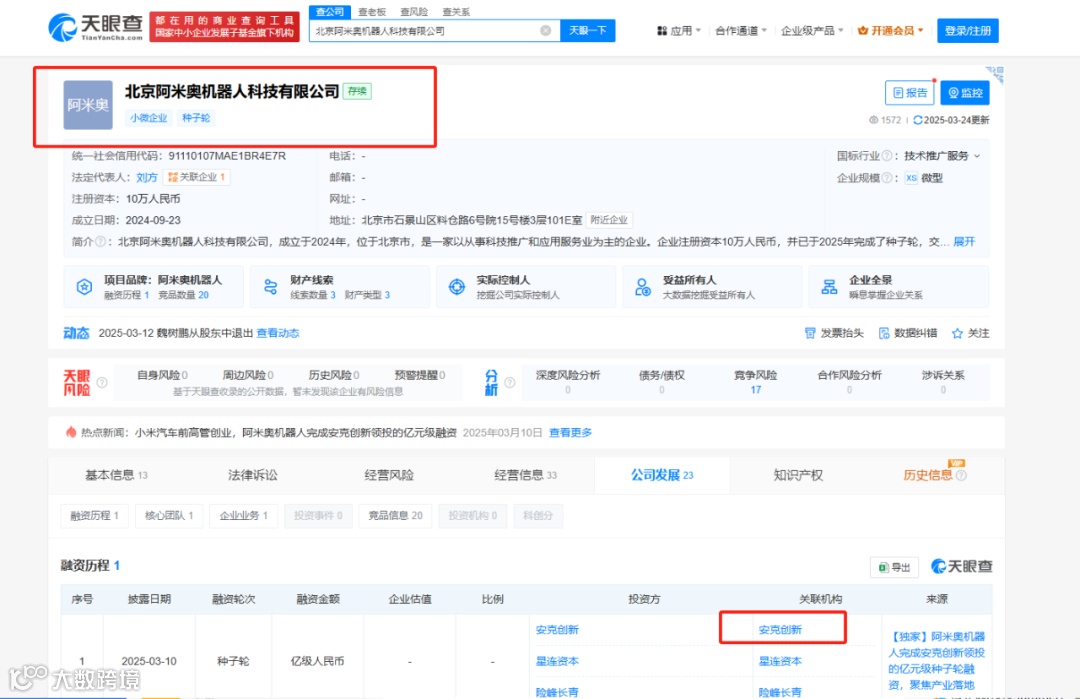The height and width of the screenshot is (699, 1080).
Task: Open the 受益所有人 person icon
Action: coord(643,286)
